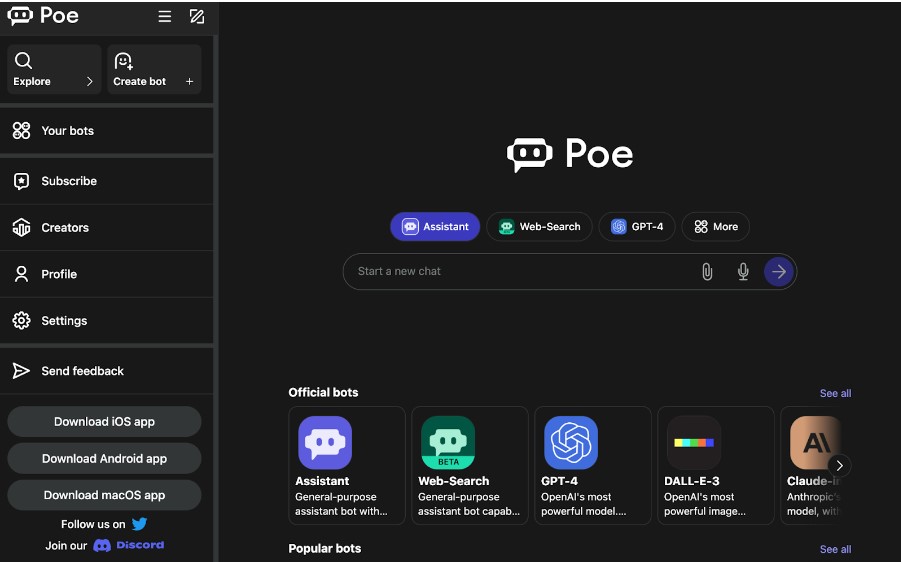
Task: Click the new chat compose icon
Action: 197,16
